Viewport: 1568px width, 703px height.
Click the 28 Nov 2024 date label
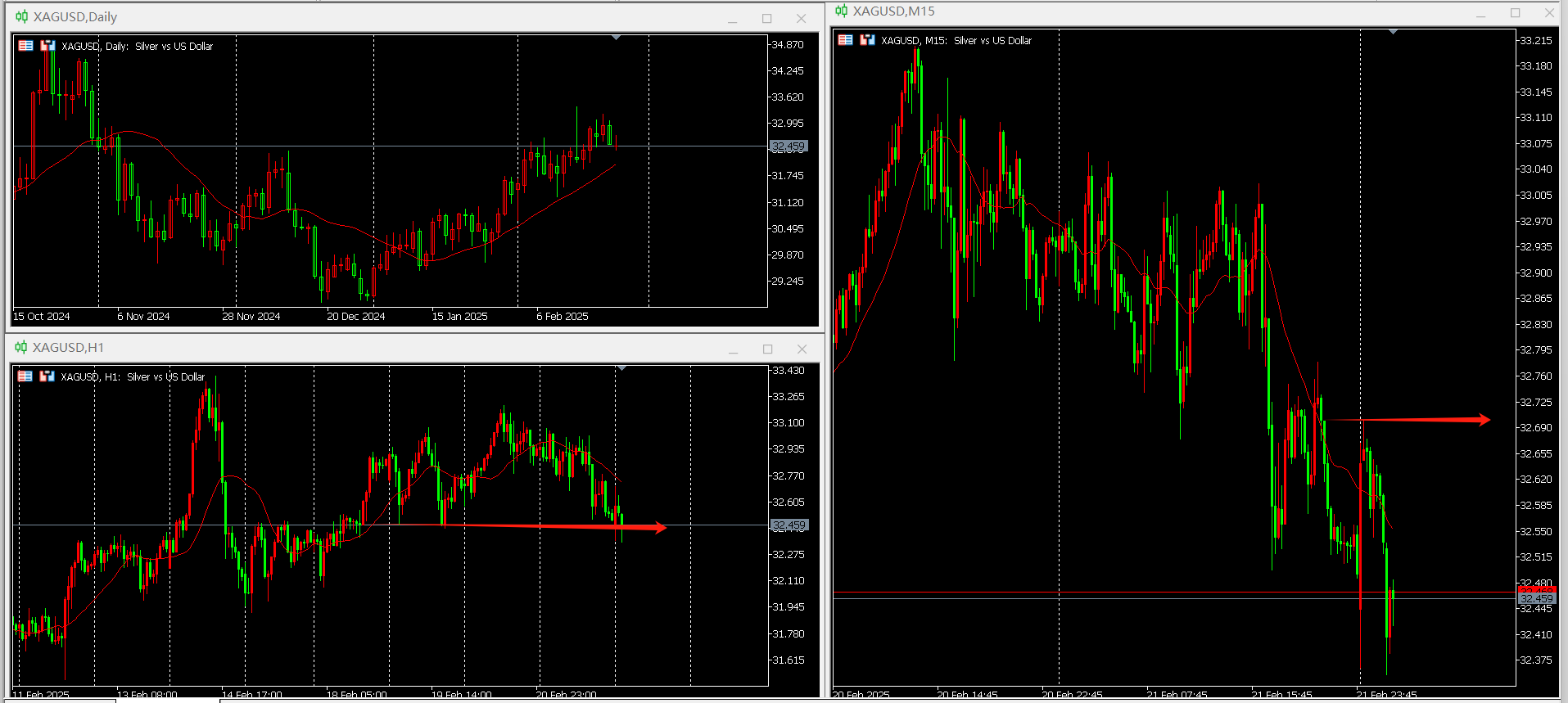click(251, 317)
